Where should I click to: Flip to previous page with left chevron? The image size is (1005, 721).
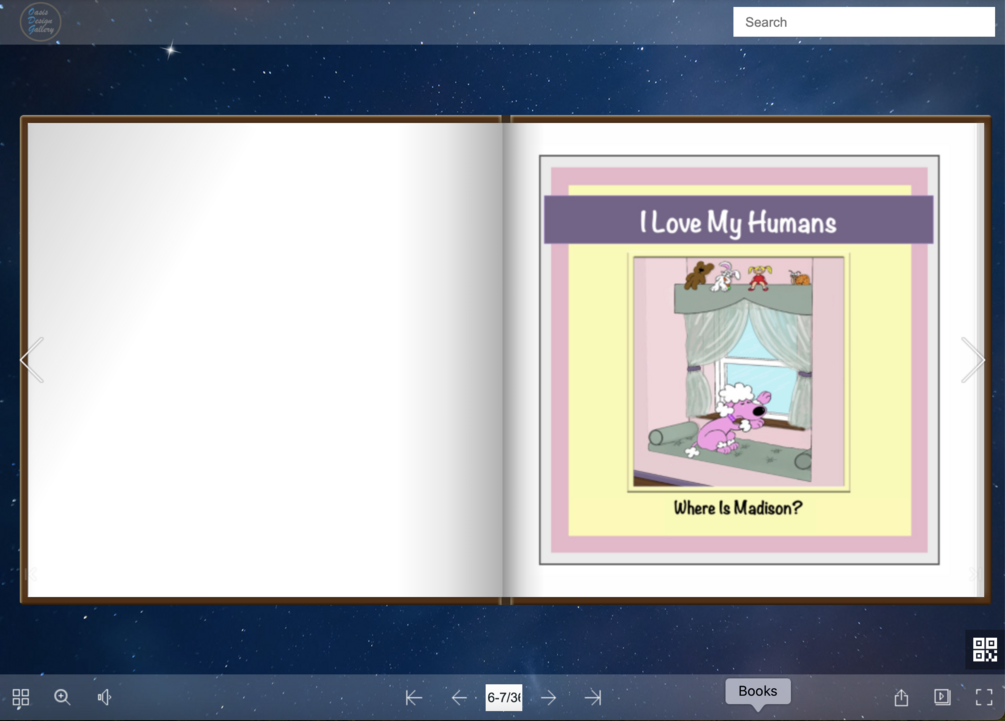pos(31,360)
